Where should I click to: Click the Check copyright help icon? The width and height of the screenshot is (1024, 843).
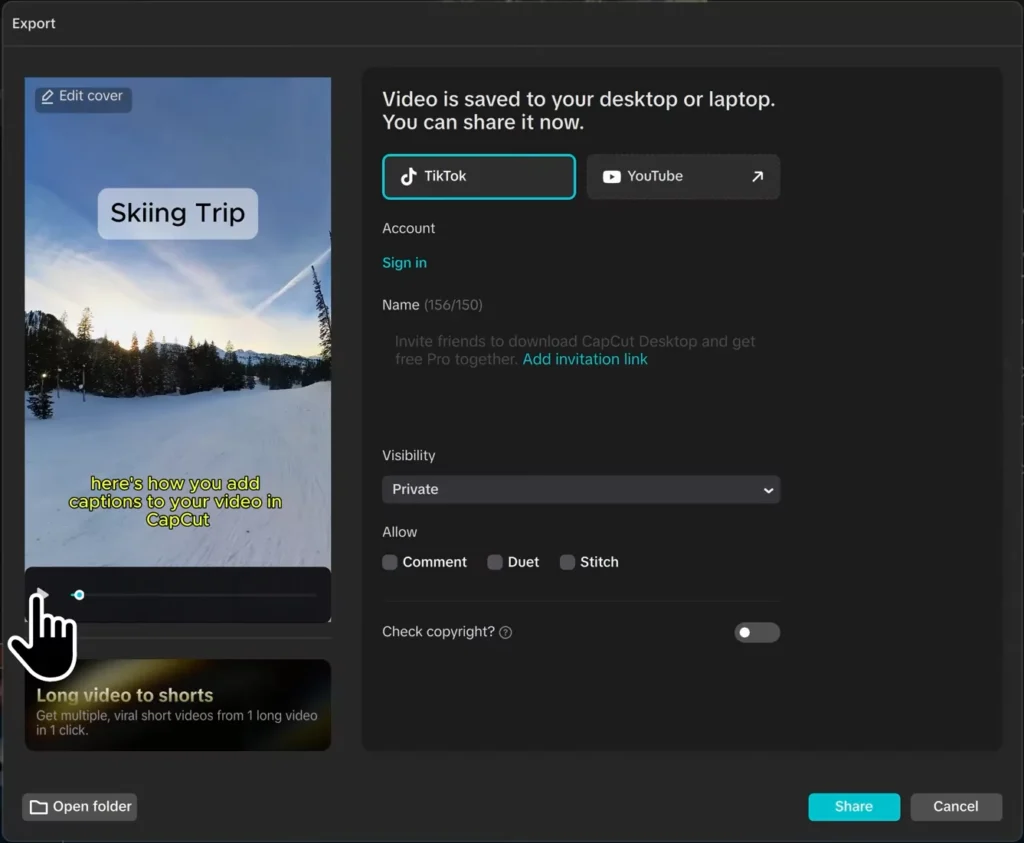coord(505,632)
